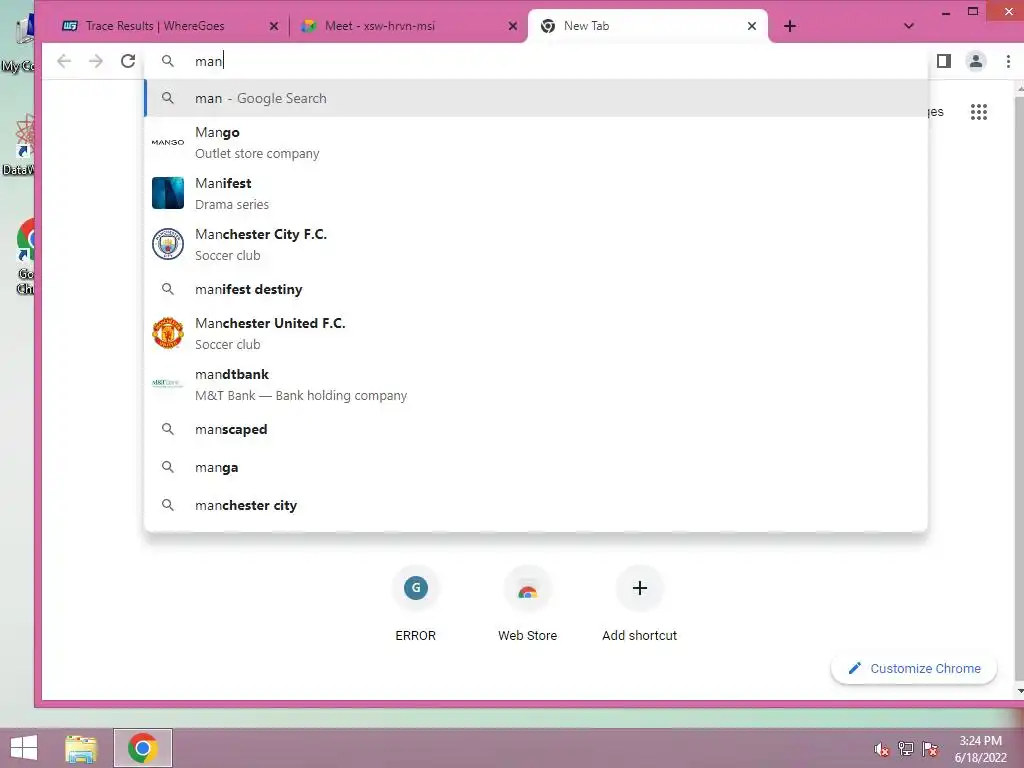
Task: Close the Meet xsw-hrvn-msi tab
Action: click(513, 26)
